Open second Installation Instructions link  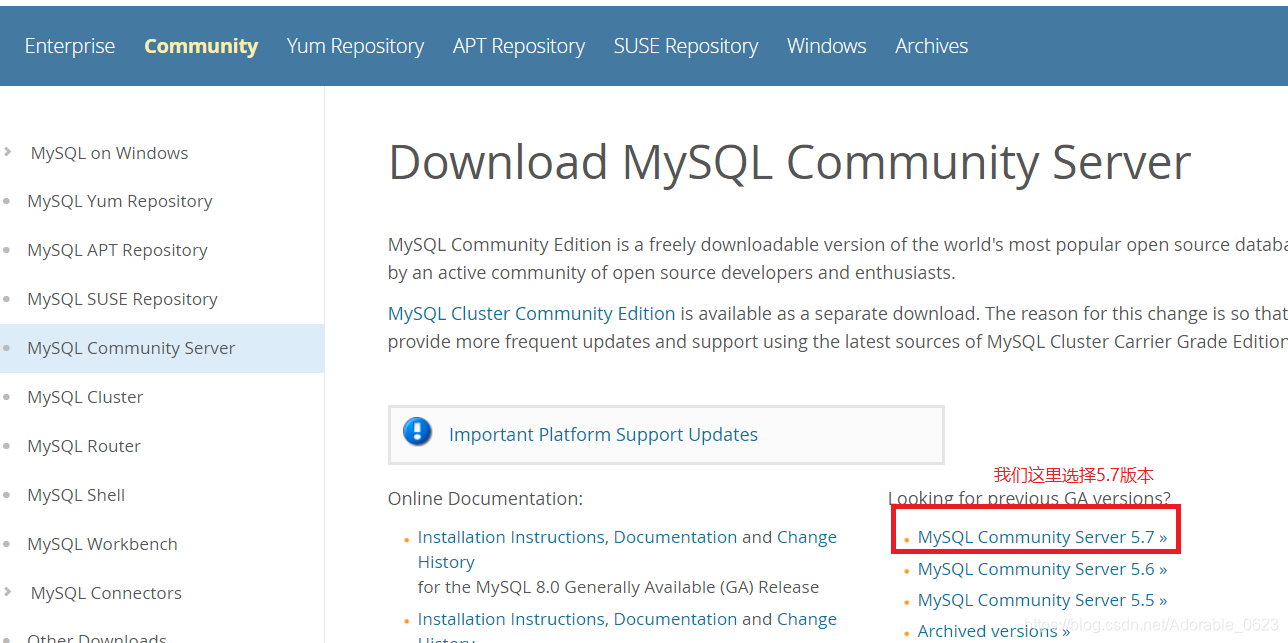point(511,619)
